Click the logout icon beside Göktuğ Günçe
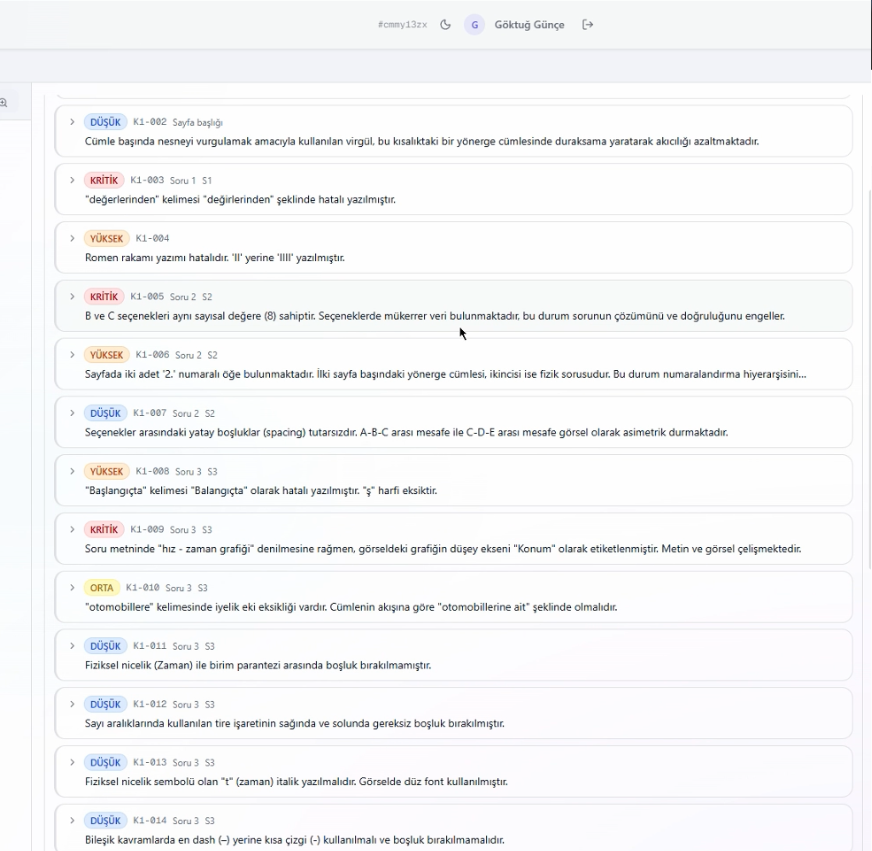This screenshot has width=872, height=851. (588, 24)
